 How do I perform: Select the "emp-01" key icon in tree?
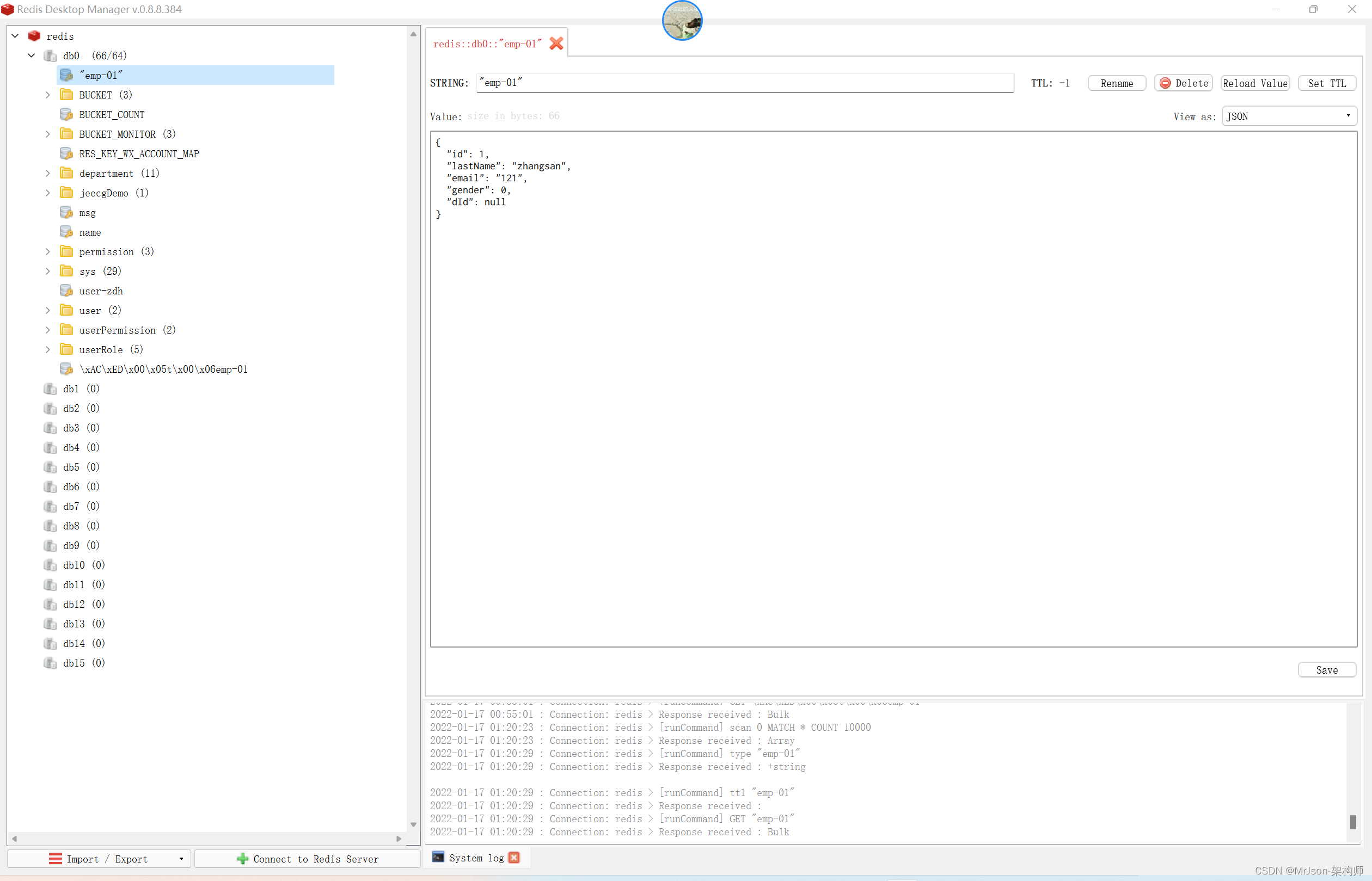click(66, 75)
